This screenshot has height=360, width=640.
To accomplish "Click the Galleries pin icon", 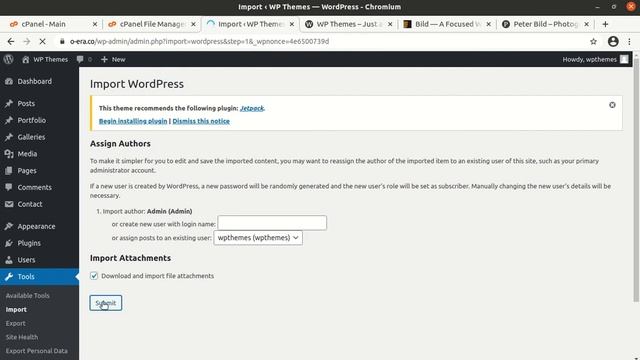I will (x=9, y=137).
